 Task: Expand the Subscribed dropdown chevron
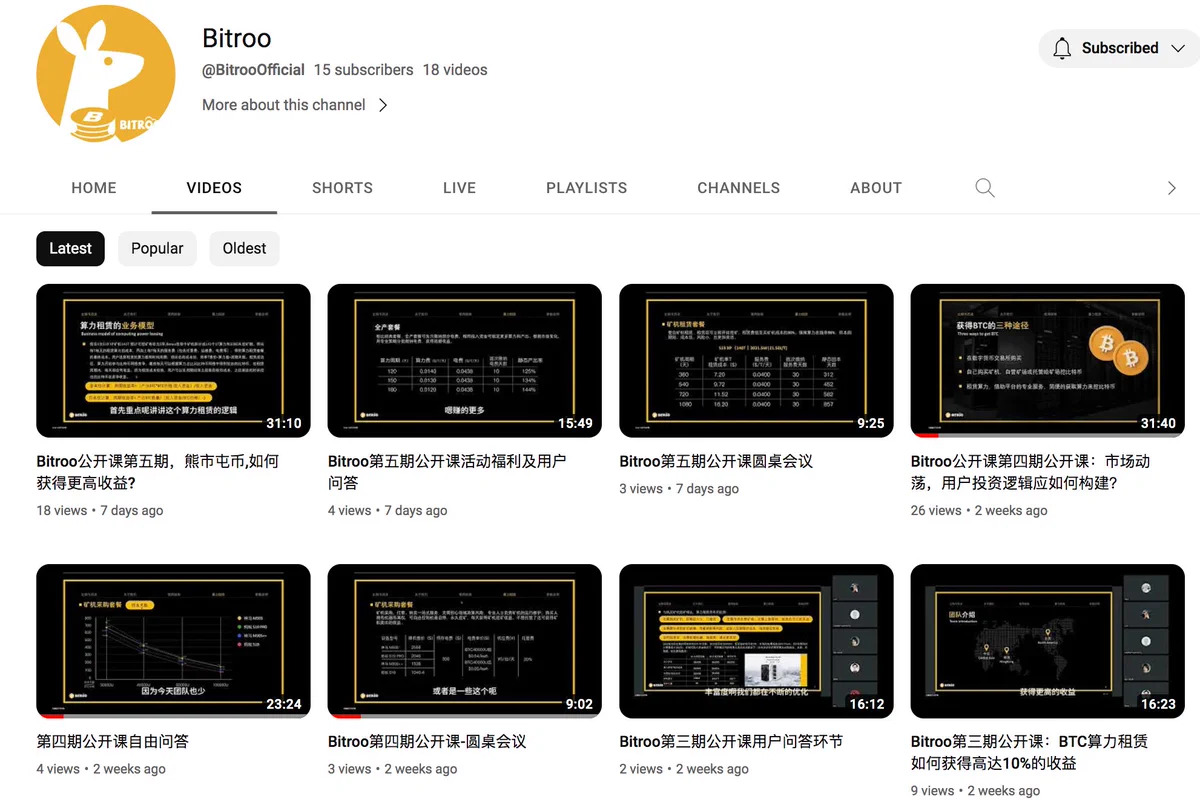pyautogui.click(x=1179, y=48)
